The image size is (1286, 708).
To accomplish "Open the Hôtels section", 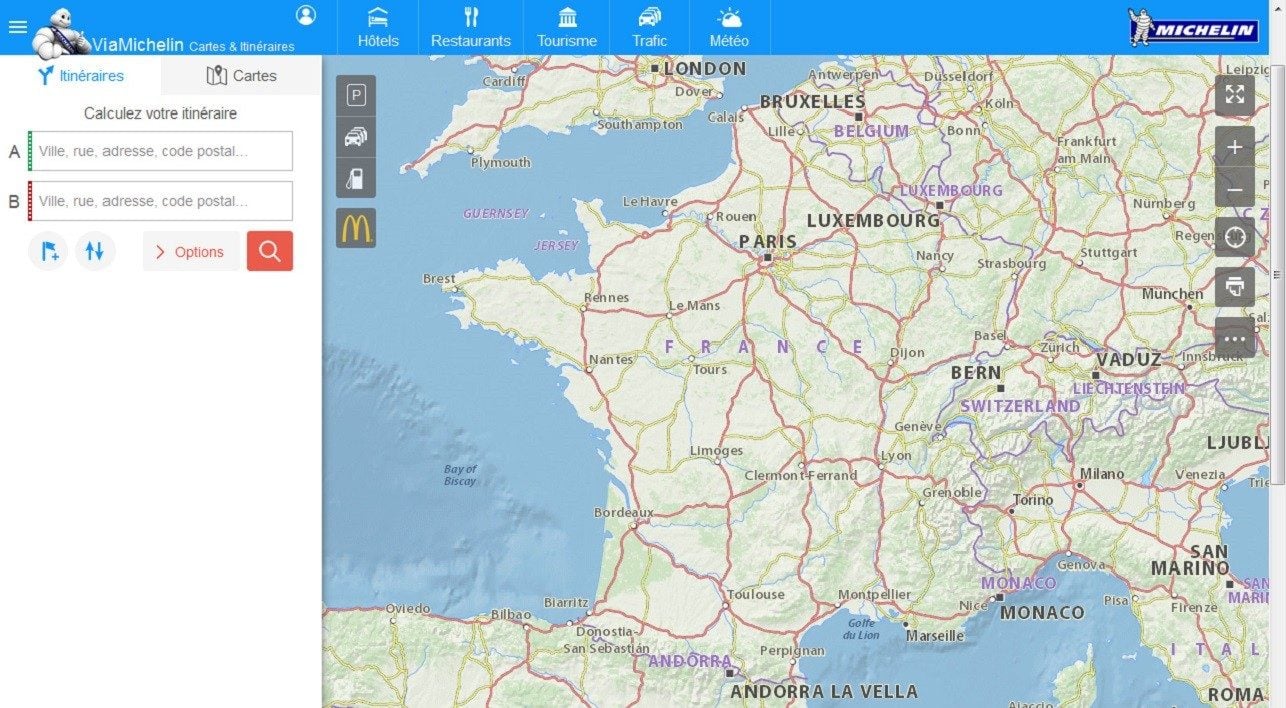I will (378, 28).
